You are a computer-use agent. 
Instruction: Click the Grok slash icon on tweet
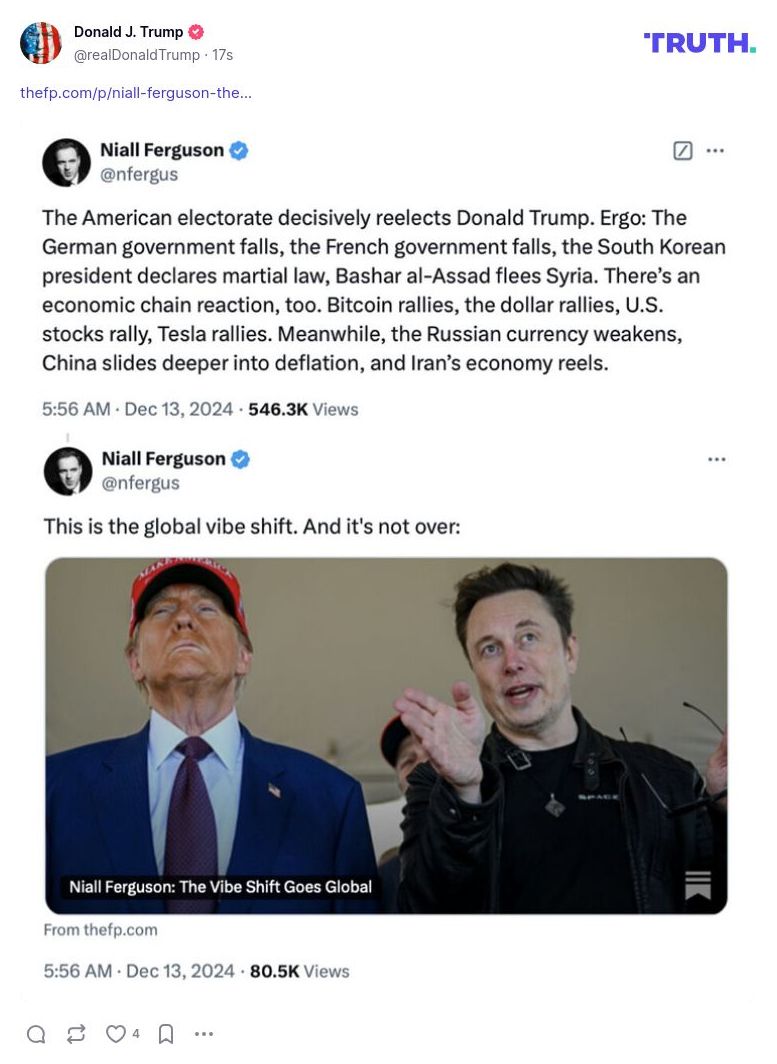point(683,151)
